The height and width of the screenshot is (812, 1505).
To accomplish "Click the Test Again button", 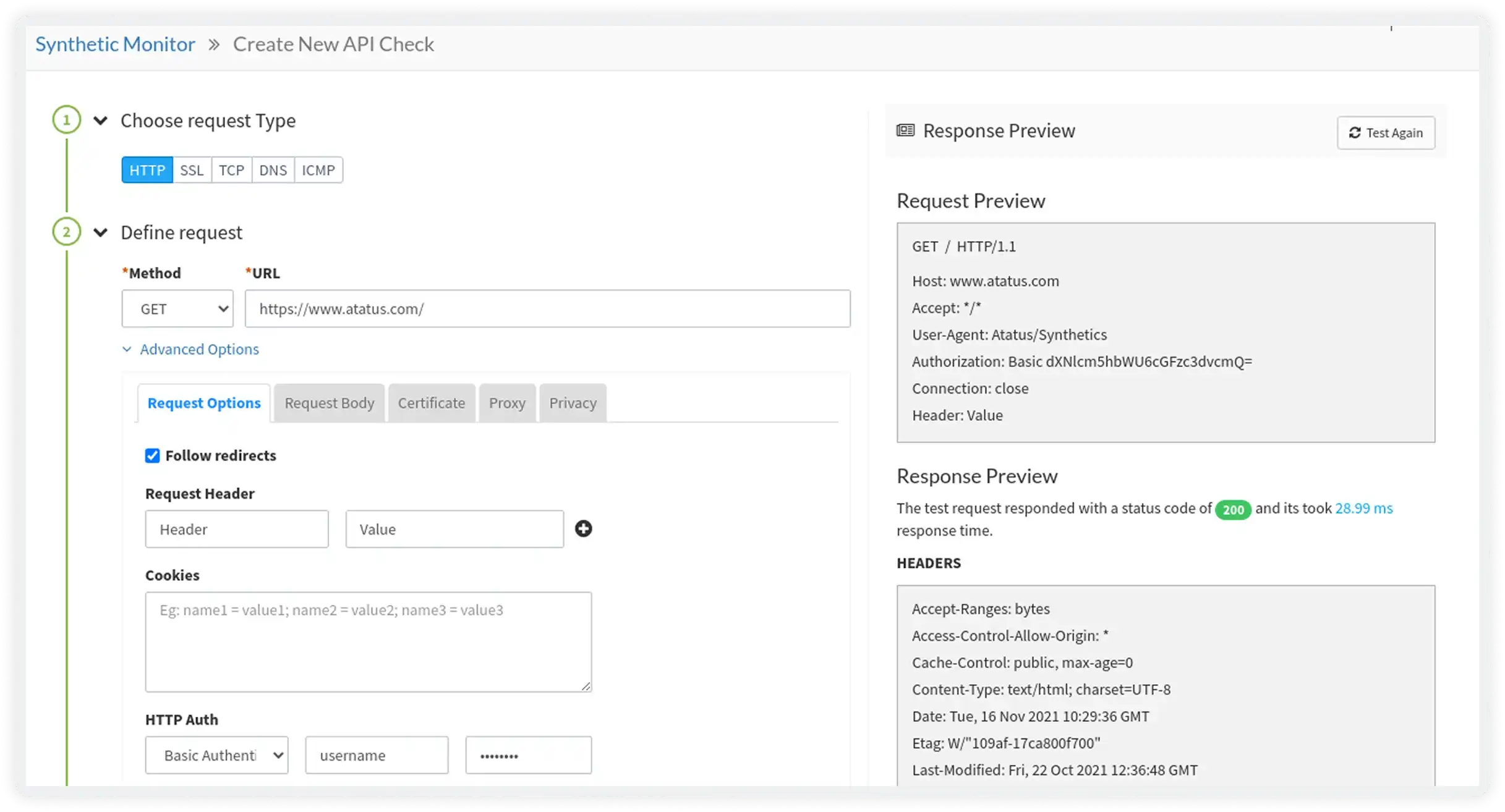I will pos(1385,133).
